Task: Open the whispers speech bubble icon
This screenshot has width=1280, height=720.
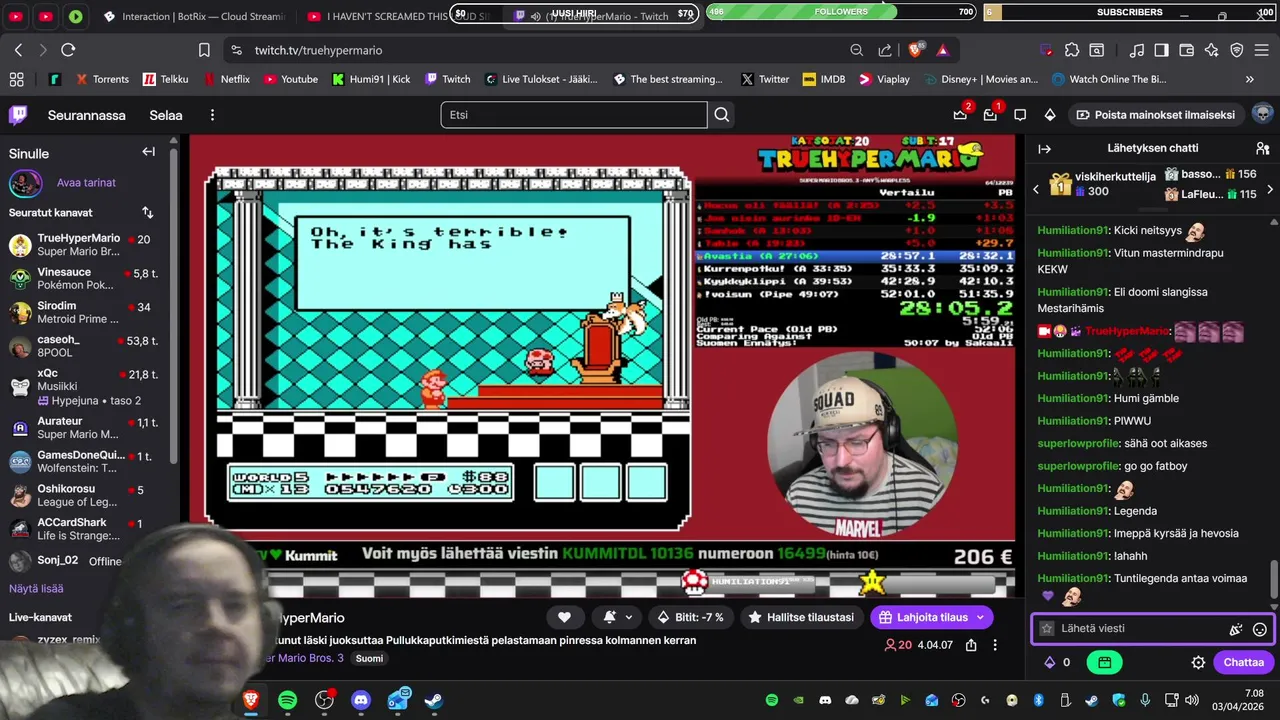Action: coord(1020,115)
